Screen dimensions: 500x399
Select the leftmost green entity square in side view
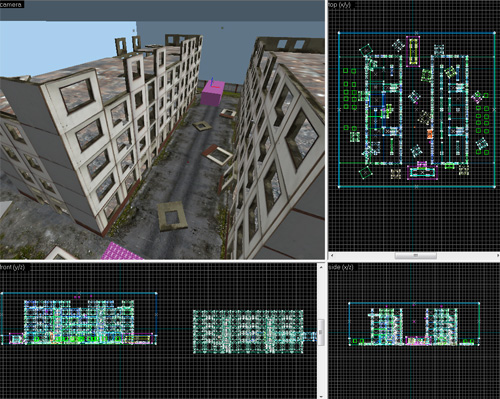click(x=355, y=341)
